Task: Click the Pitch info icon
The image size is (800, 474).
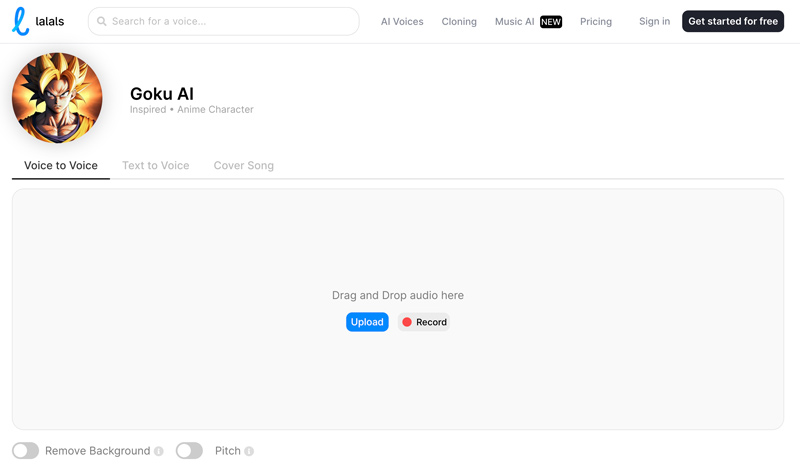Action: [x=249, y=451]
